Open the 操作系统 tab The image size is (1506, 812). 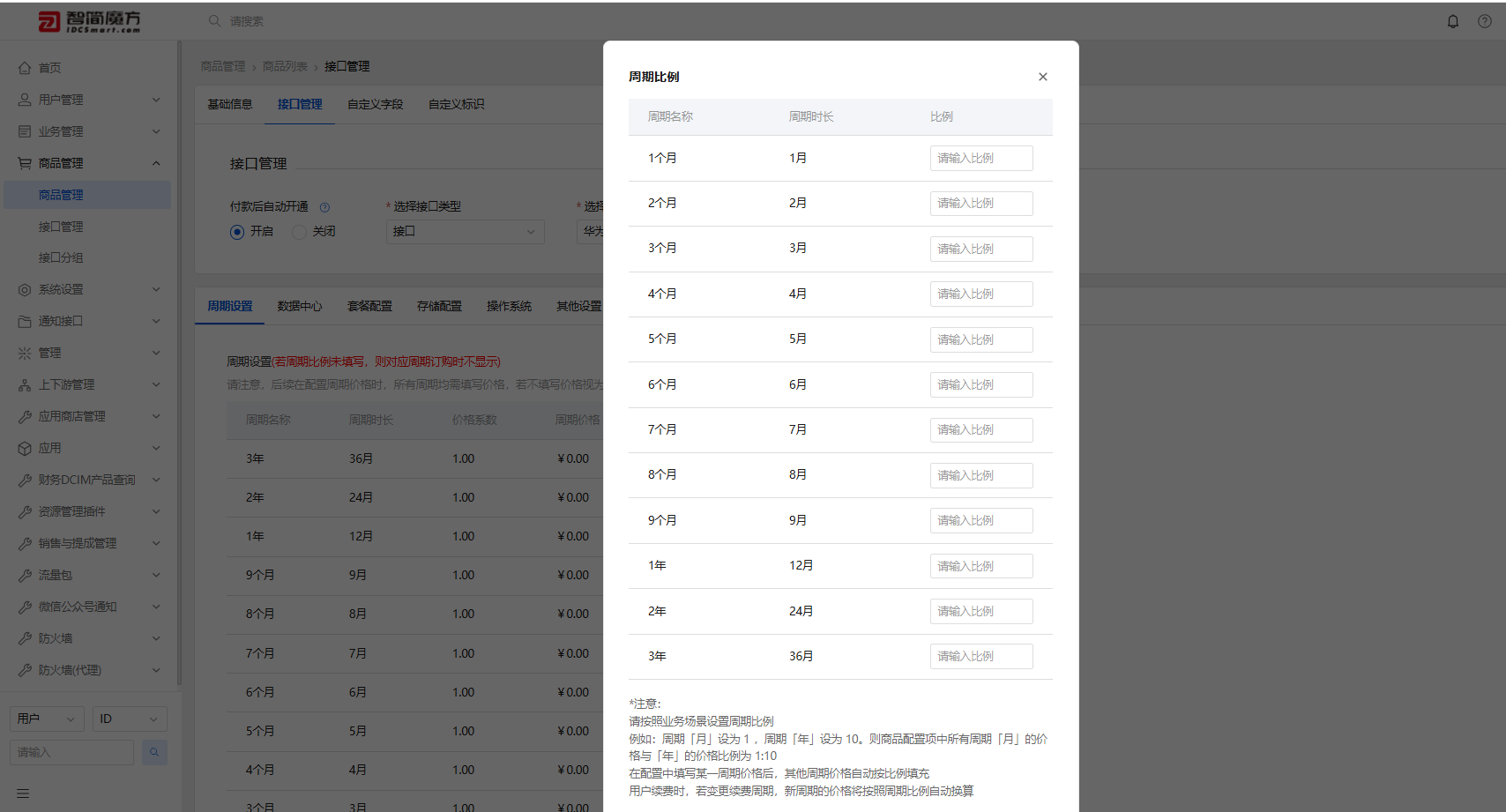click(509, 306)
